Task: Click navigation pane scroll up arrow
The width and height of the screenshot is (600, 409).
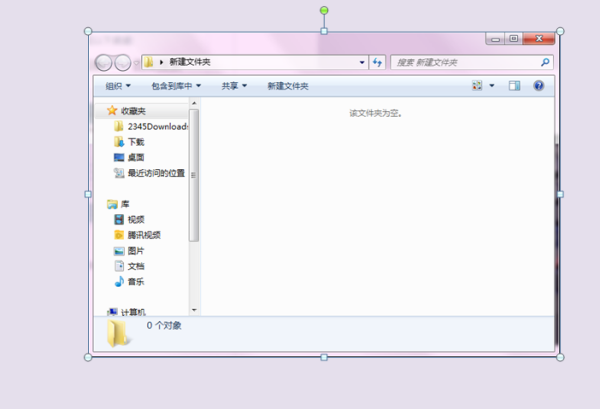Action: click(x=194, y=103)
